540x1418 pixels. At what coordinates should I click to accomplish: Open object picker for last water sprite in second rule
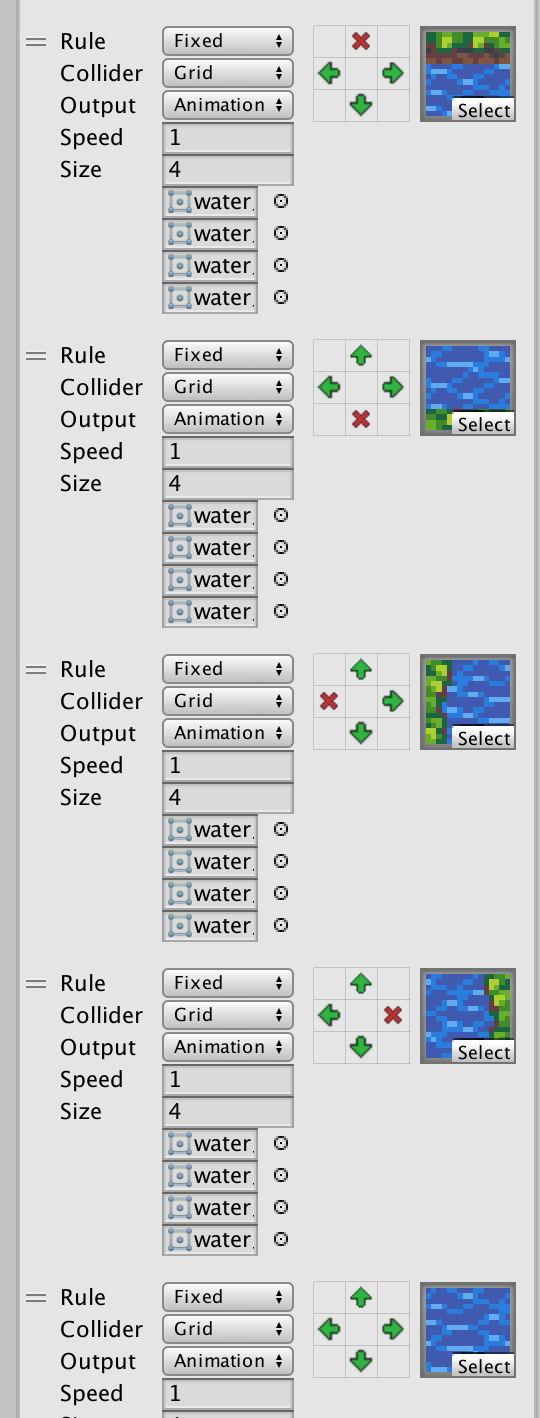pyautogui.click(x=281, y=611)
